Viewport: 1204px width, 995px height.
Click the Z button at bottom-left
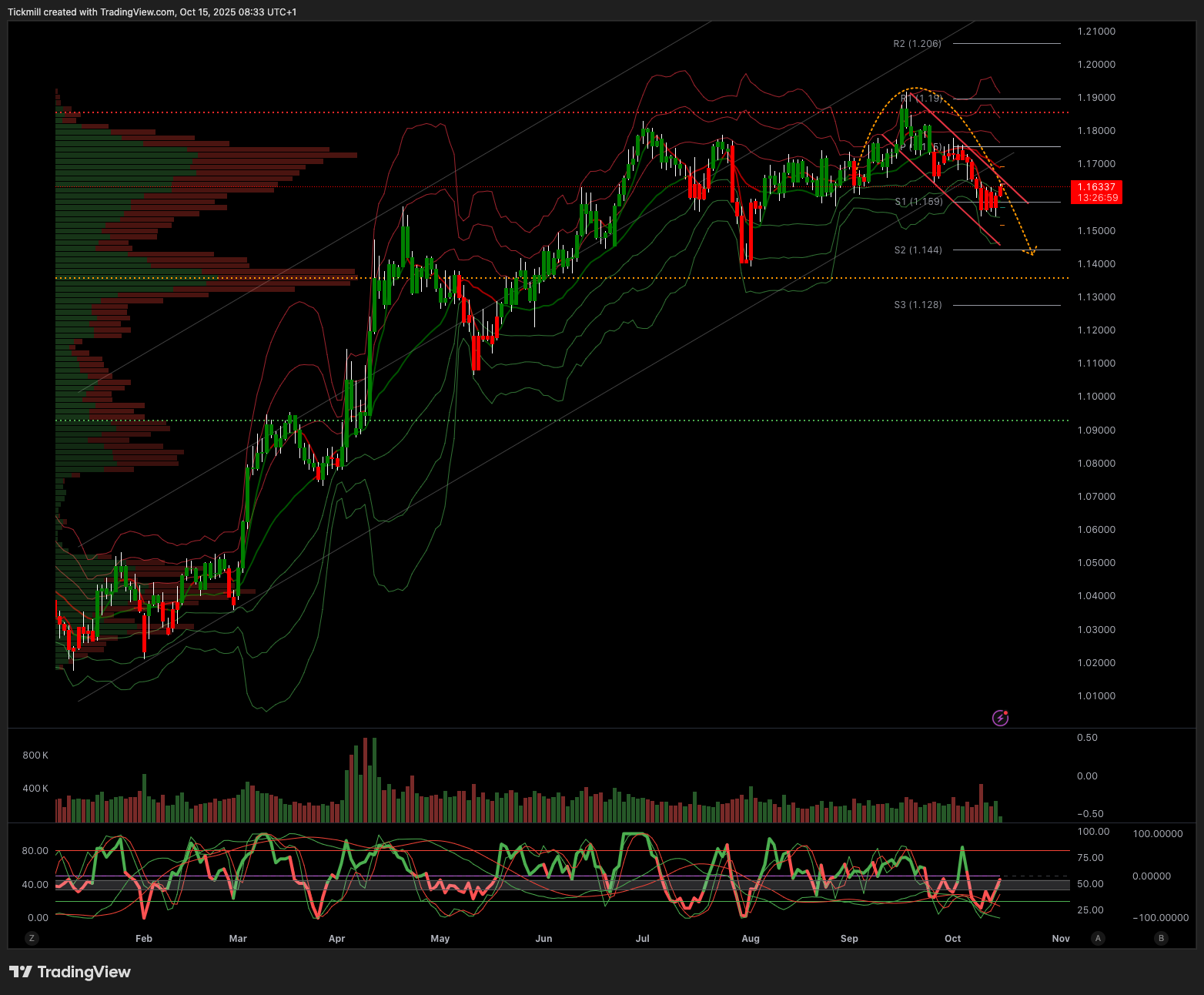(32, 938)
